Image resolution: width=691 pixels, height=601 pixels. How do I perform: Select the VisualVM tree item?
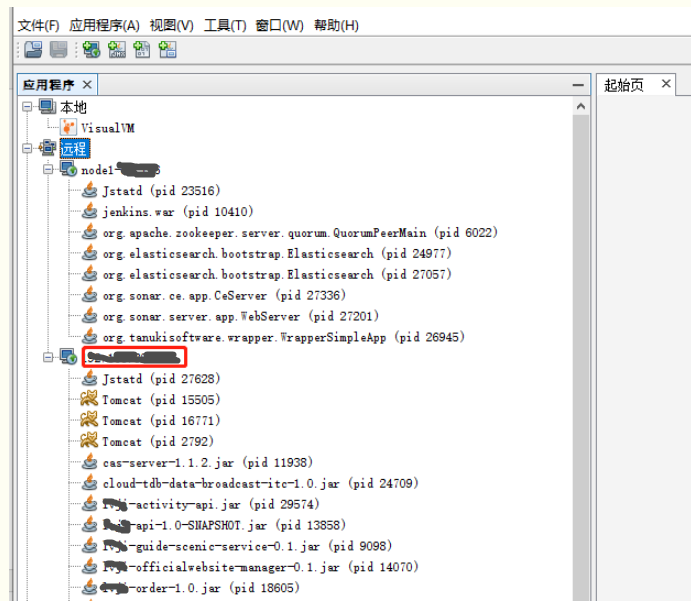tap(108, 128)
